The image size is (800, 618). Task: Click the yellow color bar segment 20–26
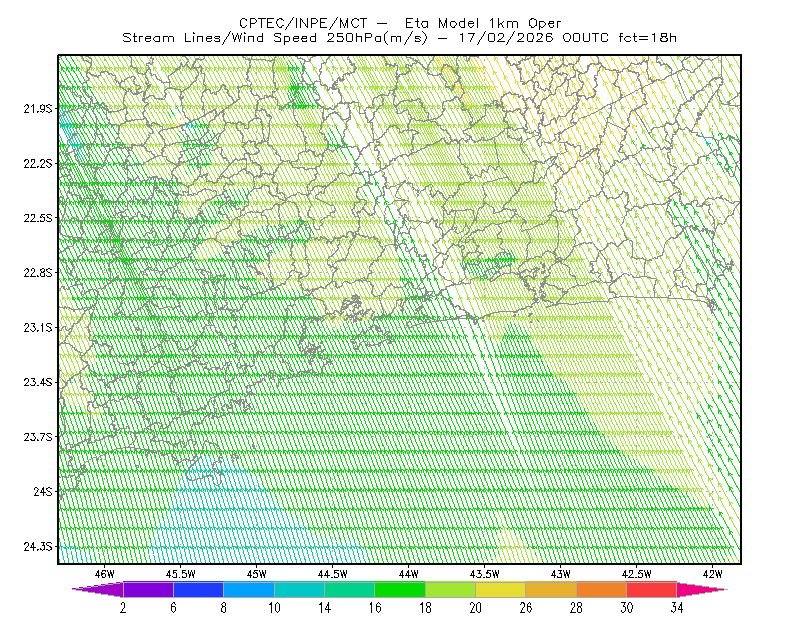click(x=501, y=589)
